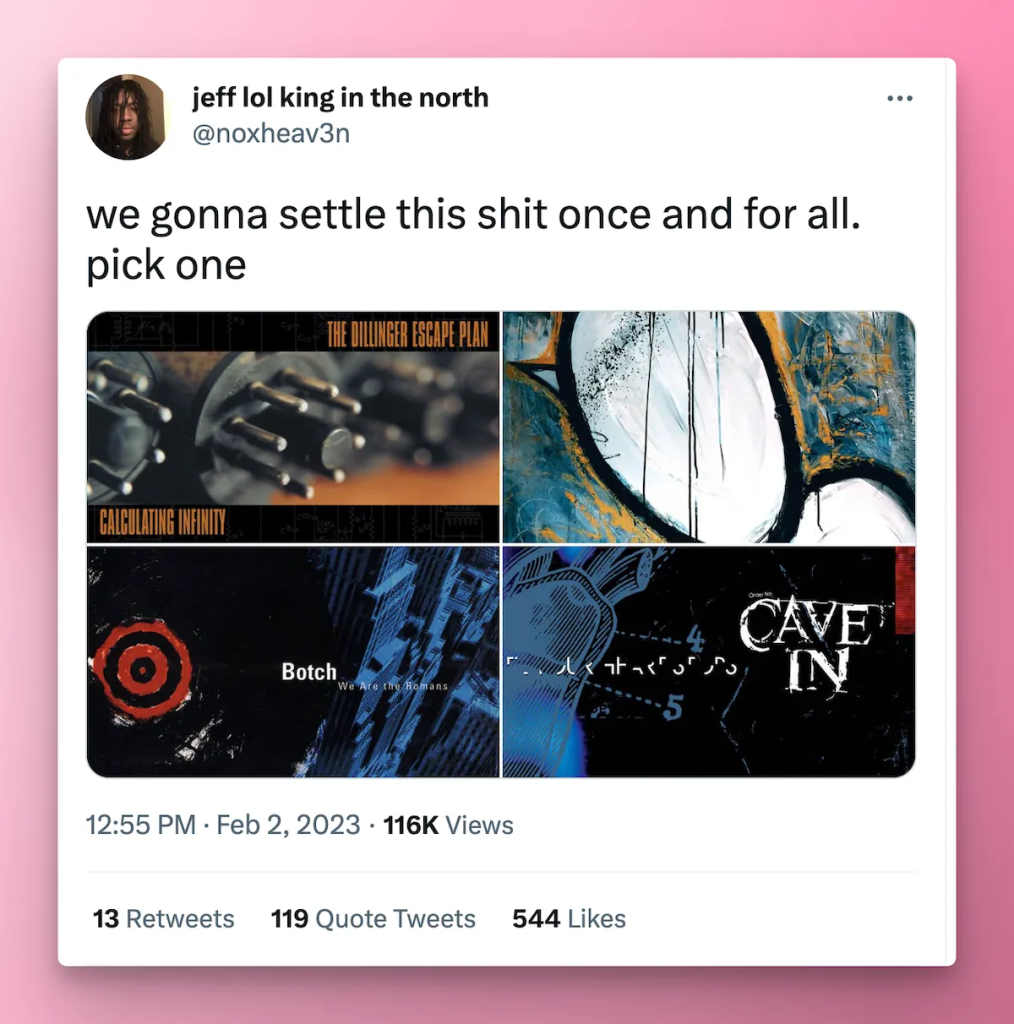The image size is (1014, 1024).
Task: Open the Botch We Are the Romans image
Action: pyautogui.click(x=293, y=662)
